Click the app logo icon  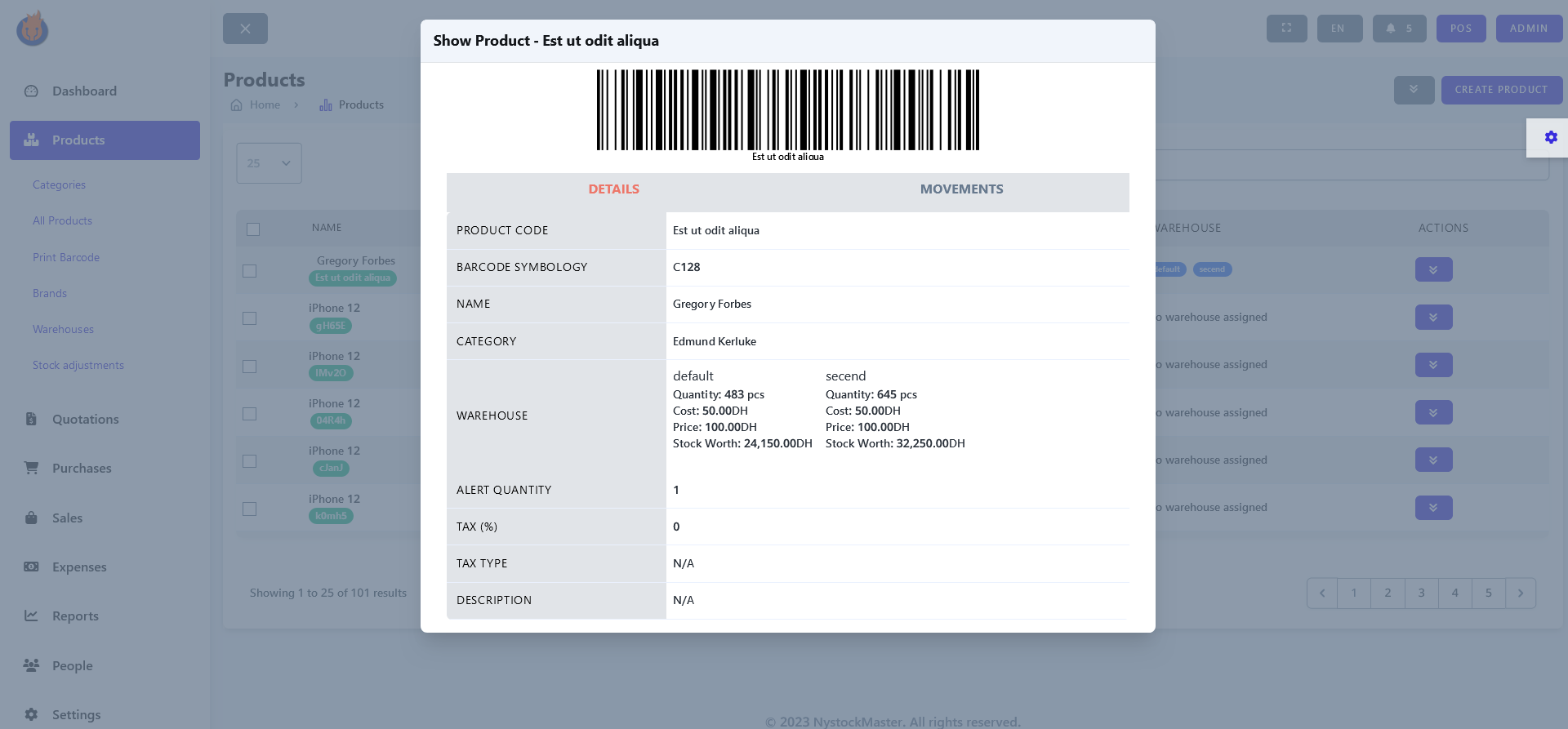coord(33,29)
